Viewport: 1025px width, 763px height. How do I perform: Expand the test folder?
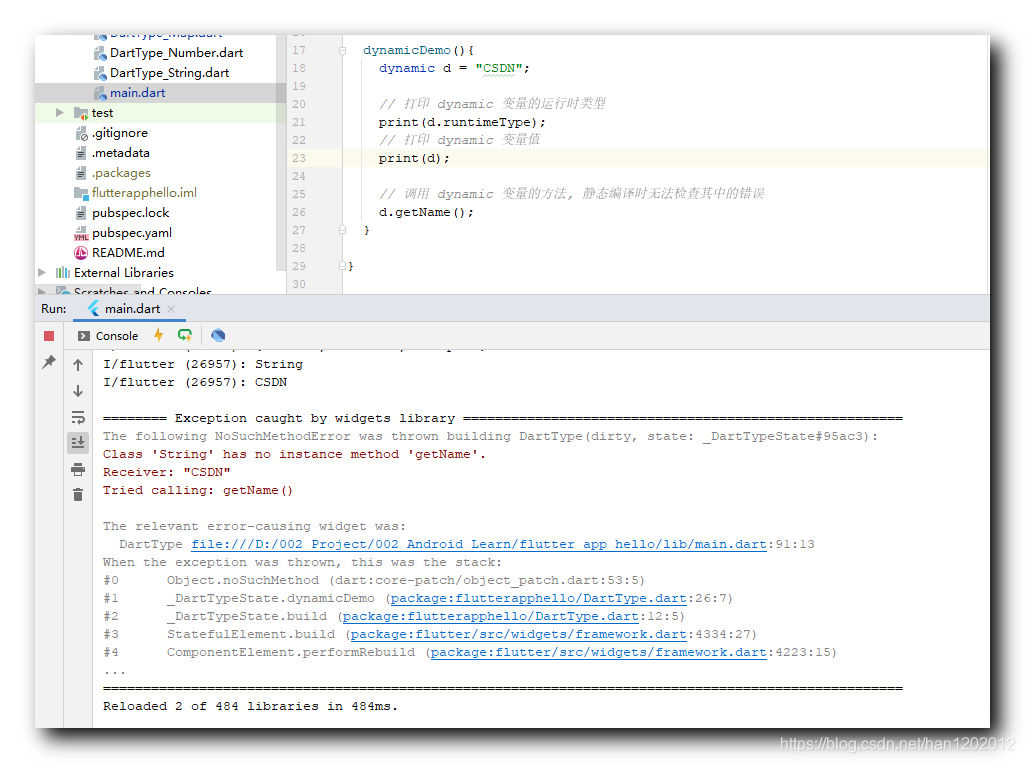click(59, 112)
